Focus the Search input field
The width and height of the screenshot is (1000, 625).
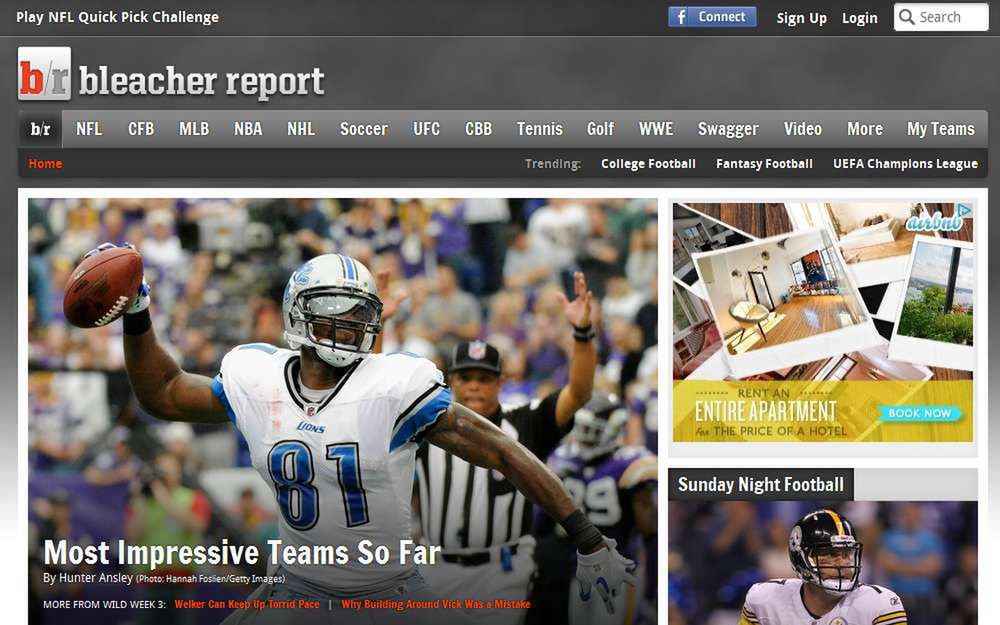tap(941, 17)
